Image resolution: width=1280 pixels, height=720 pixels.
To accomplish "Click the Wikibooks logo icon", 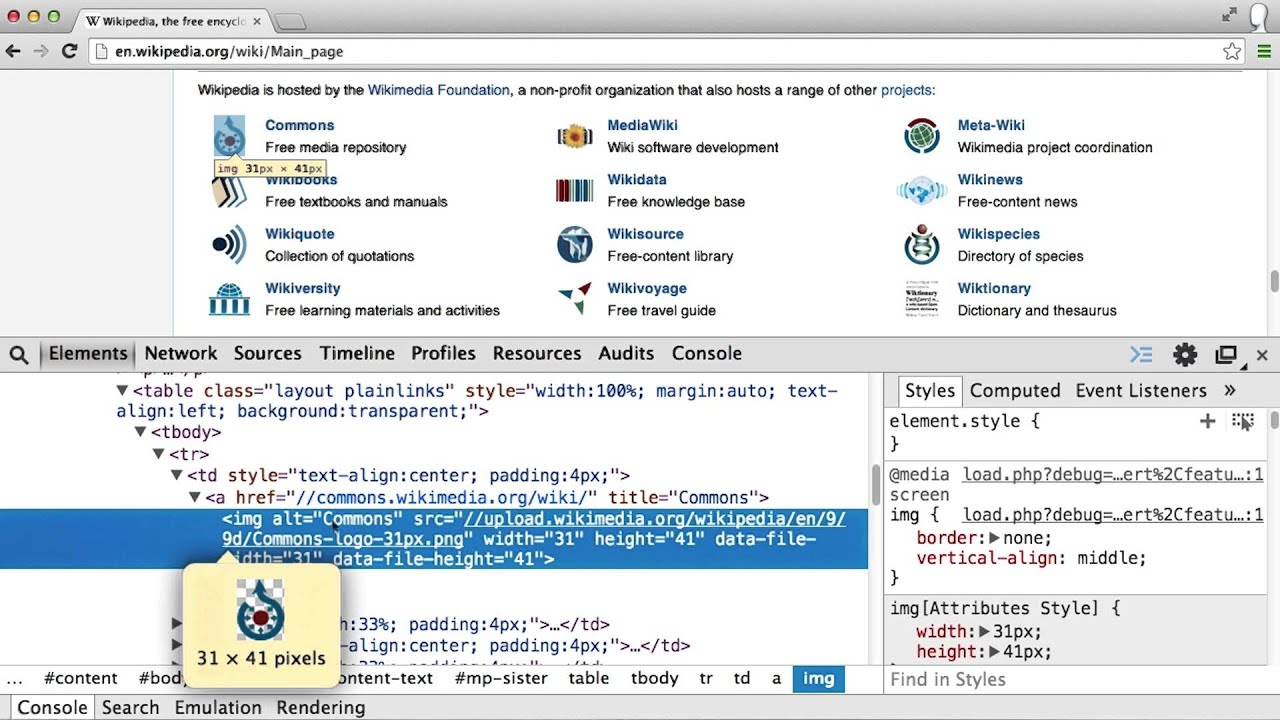I will pyautogui.click(x=229, y=191).
